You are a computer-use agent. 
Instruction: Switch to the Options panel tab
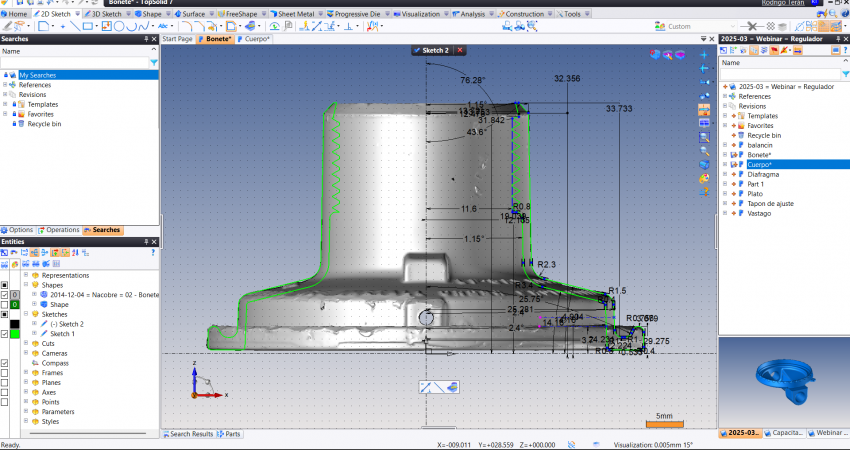pos(17,230)
